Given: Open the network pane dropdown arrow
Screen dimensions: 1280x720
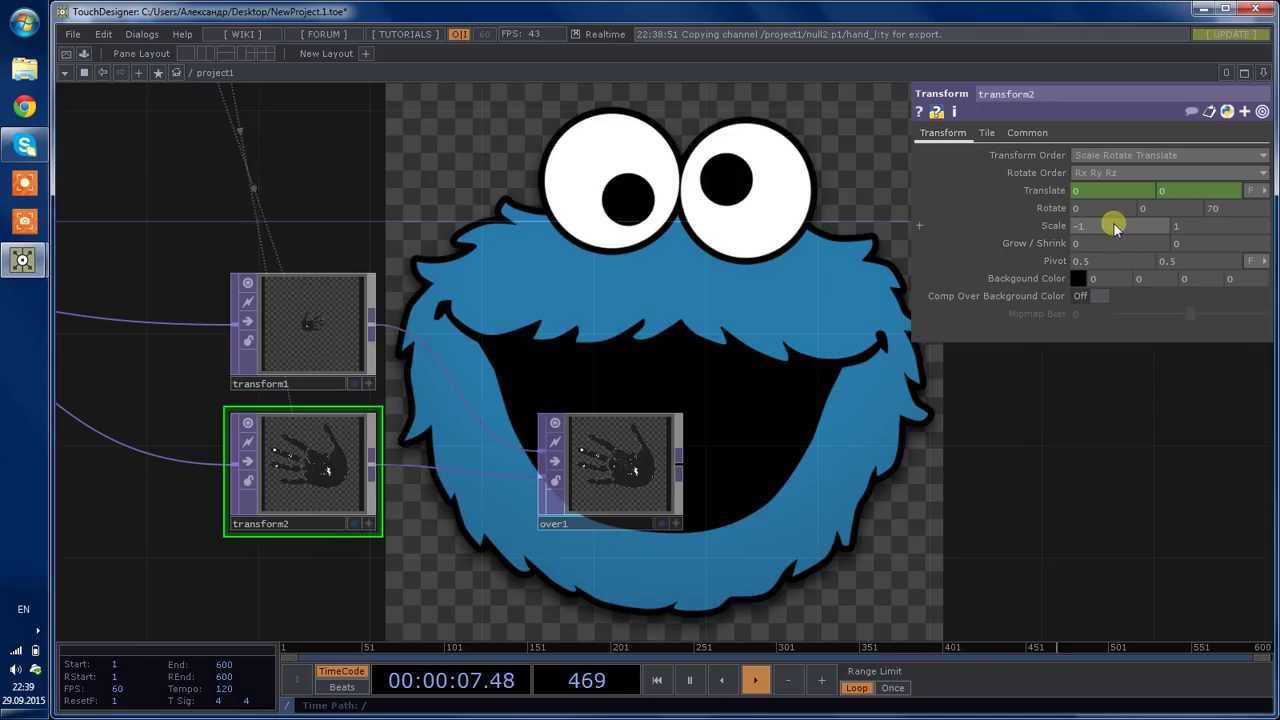Looking at the screenshot, I should 65,73.
